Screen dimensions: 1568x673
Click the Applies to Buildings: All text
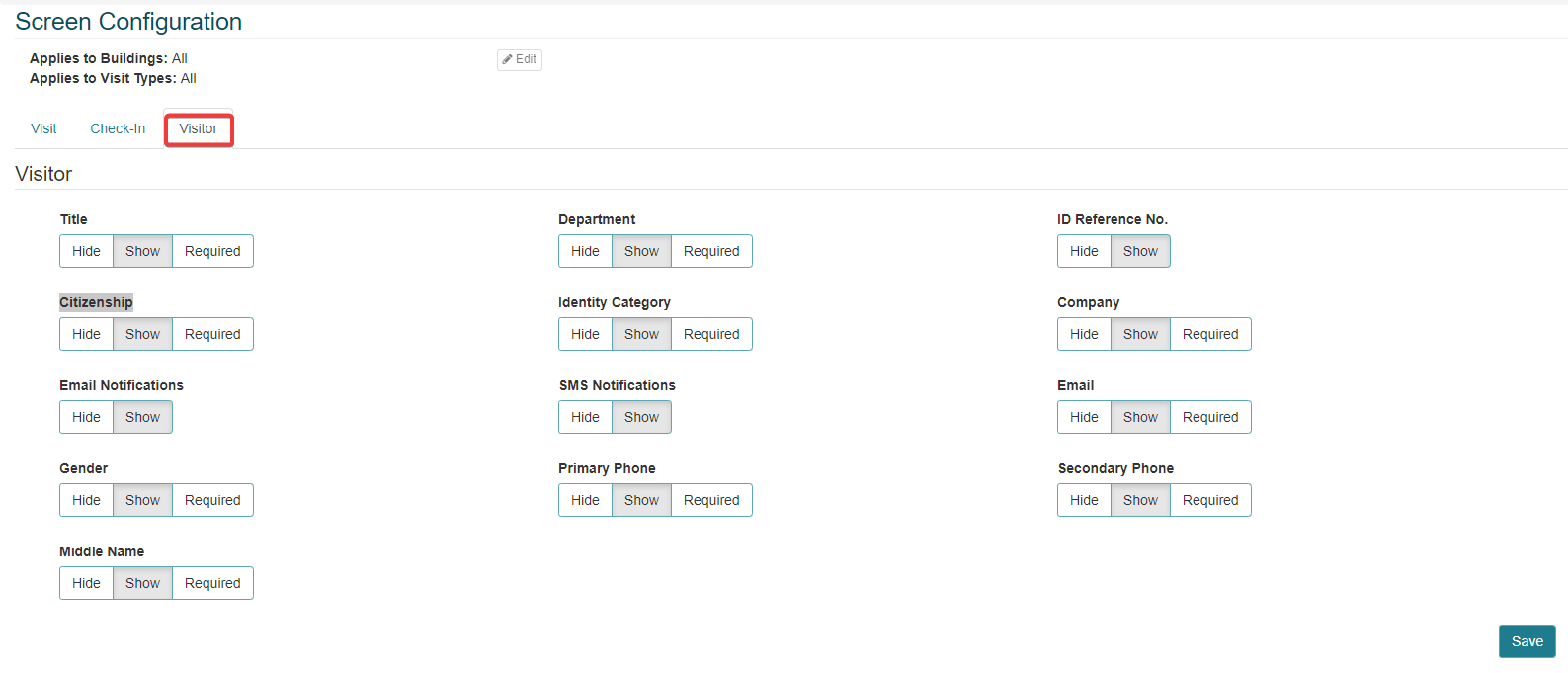pos(109,58)
